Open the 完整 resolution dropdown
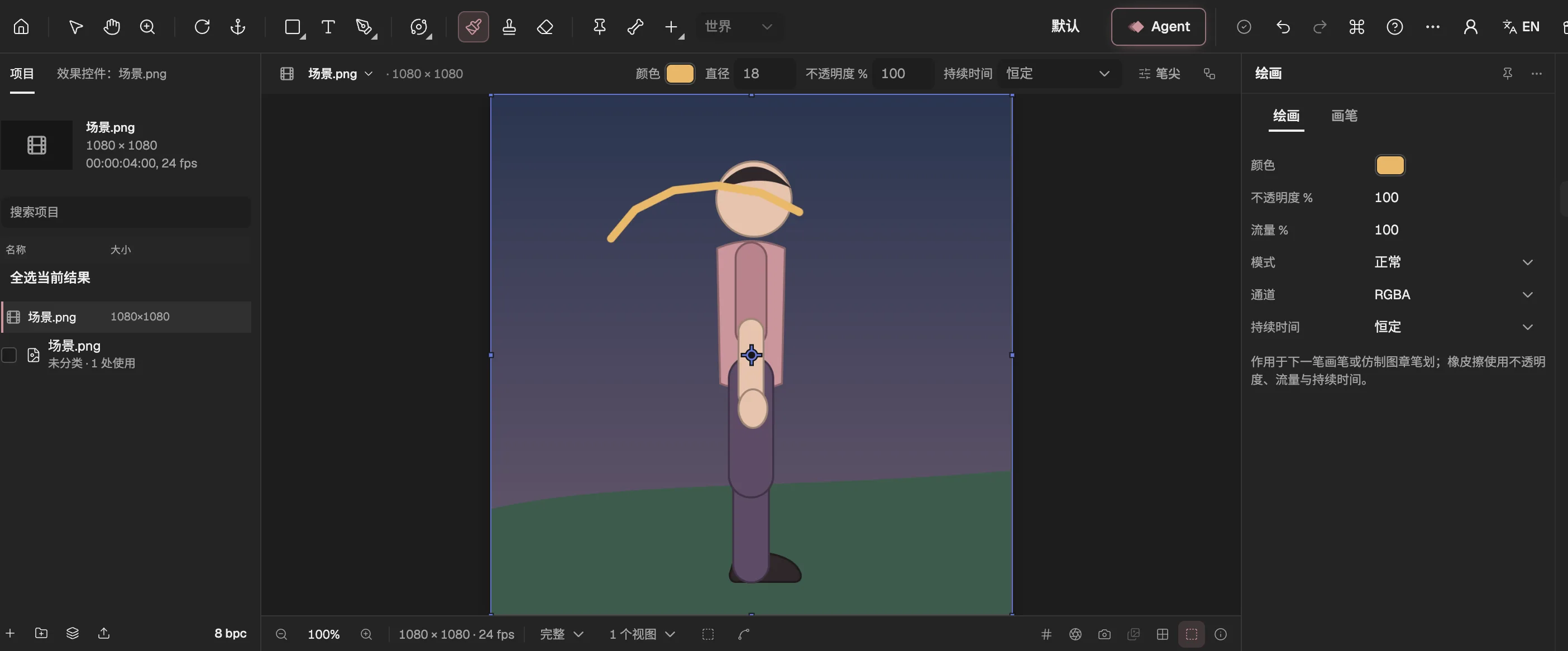The width and height of the screenshot is (1568, 651). 562,634
